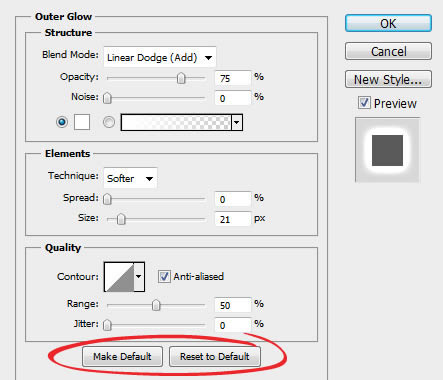Click the glow effect preview thumbnail

[387, 150]
